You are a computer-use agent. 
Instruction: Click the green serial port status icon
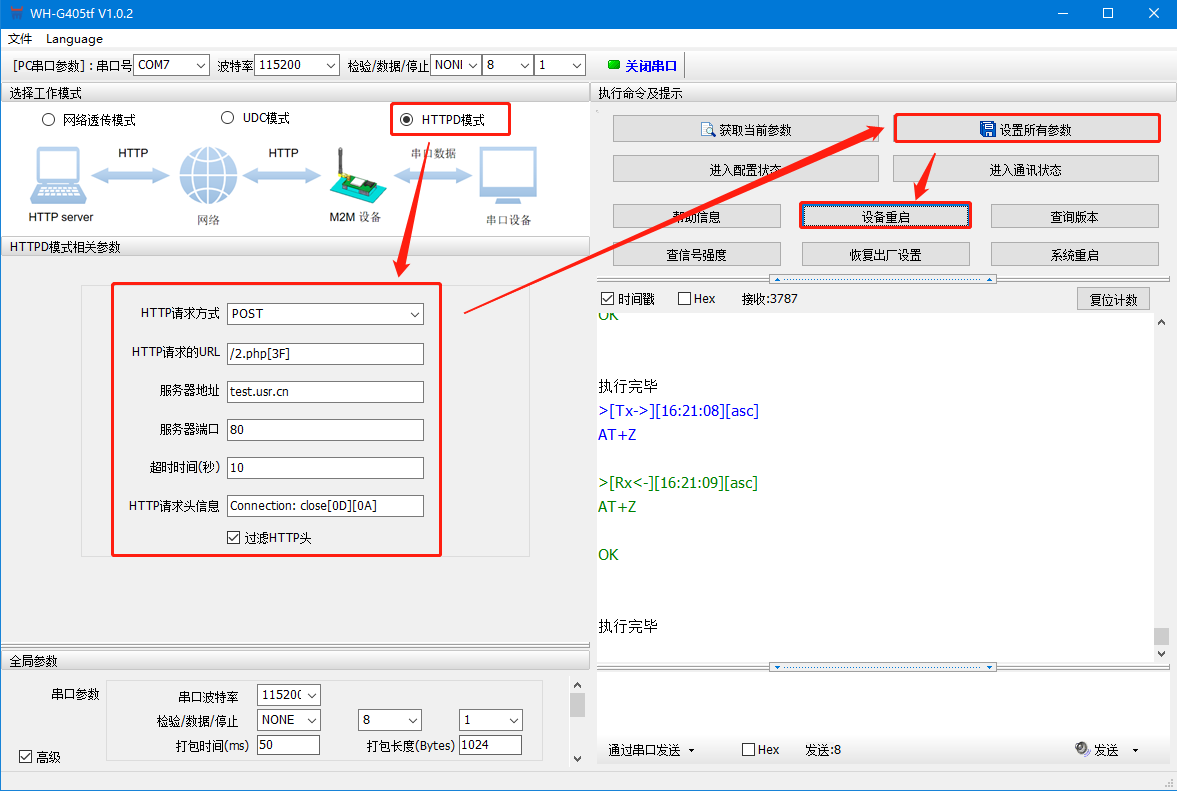tap(614, 65)
